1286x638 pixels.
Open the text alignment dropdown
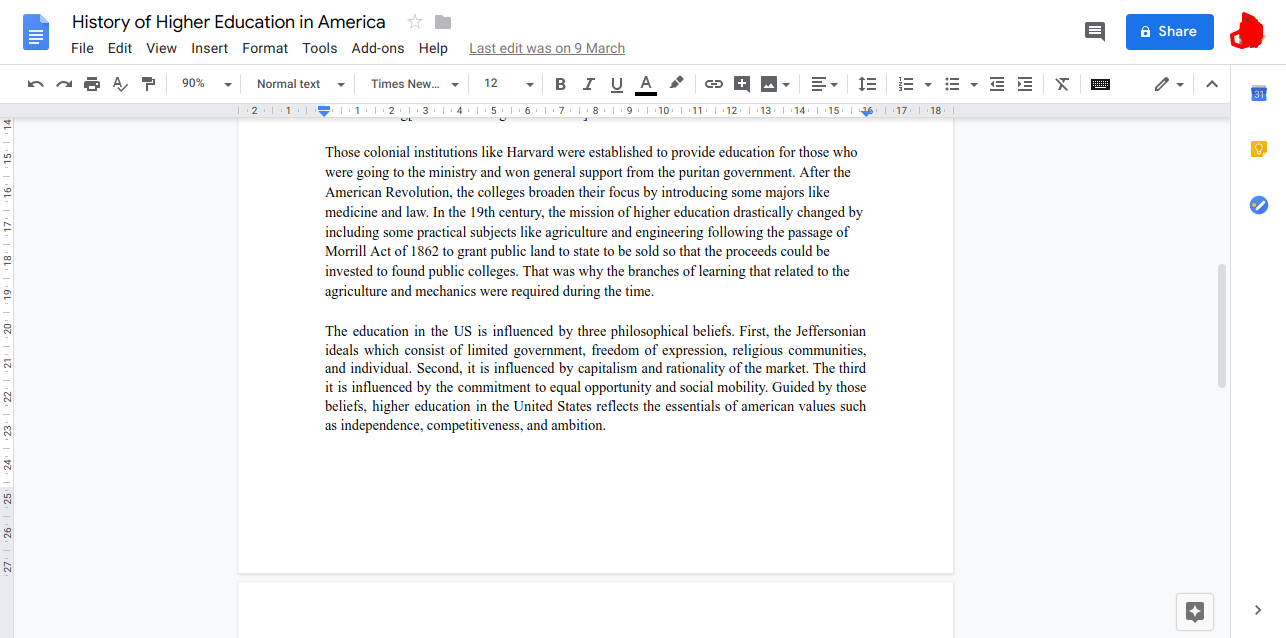point(824,84)
